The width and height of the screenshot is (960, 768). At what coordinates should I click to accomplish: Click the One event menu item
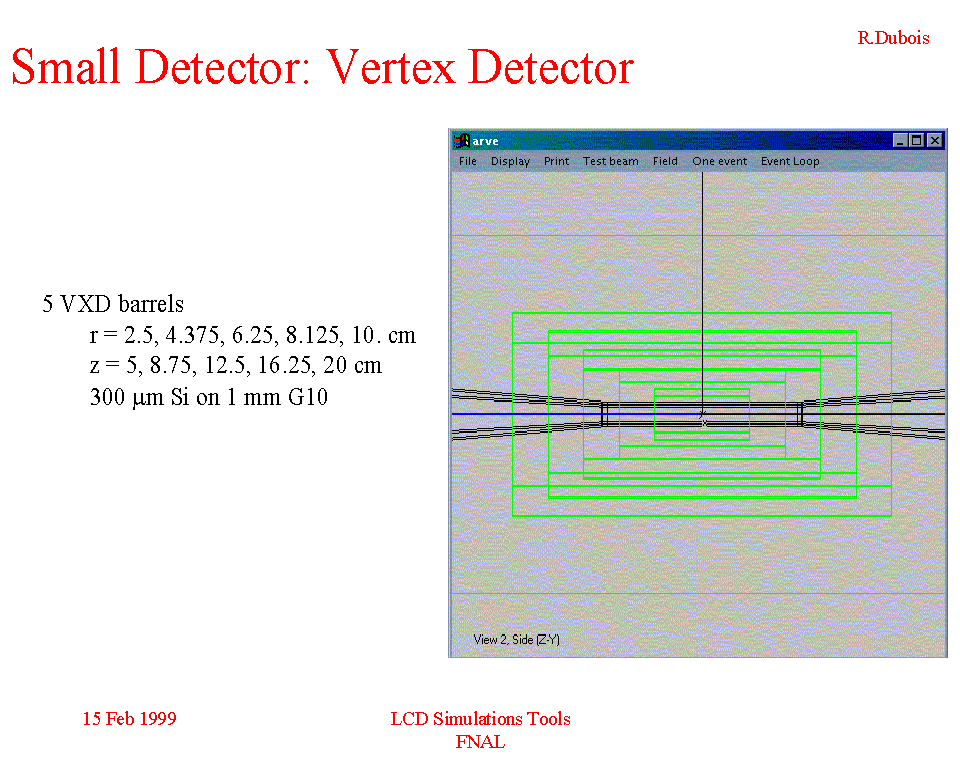click(x=719, y=161)
